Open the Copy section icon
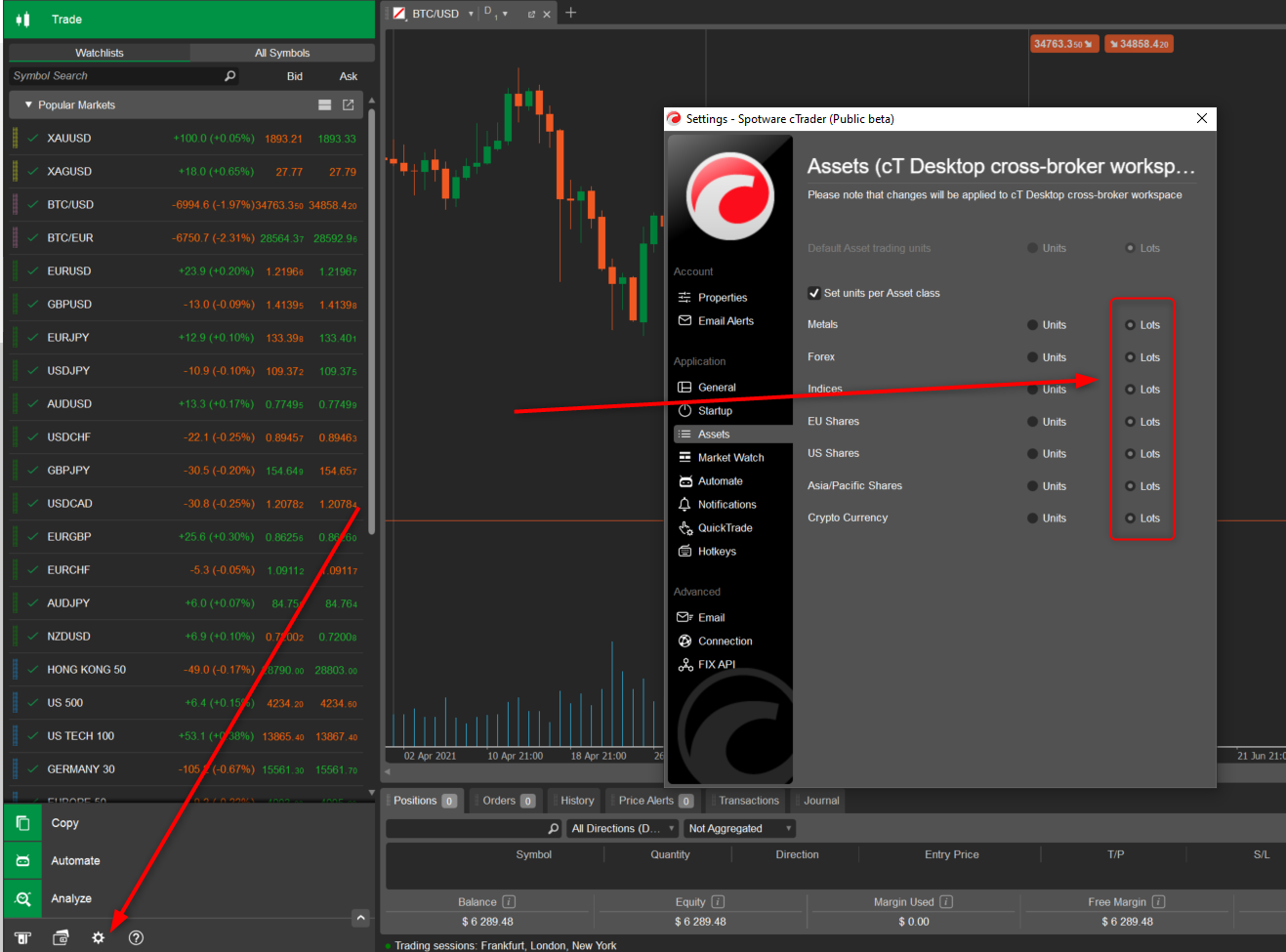The image size is (1286, 952). (x=23, y=823)
